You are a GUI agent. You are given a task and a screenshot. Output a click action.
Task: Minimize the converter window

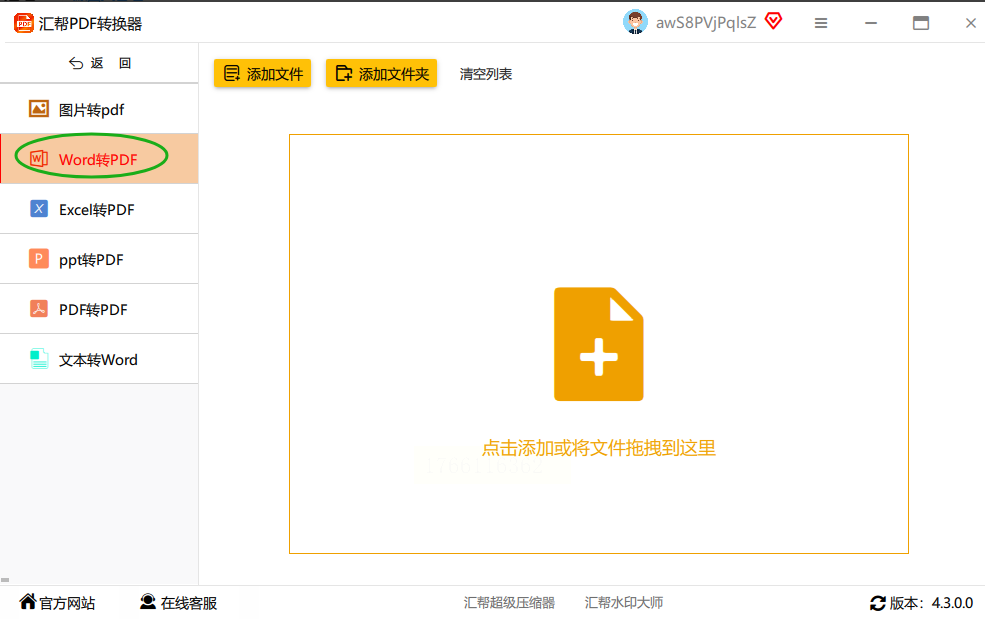871,23
